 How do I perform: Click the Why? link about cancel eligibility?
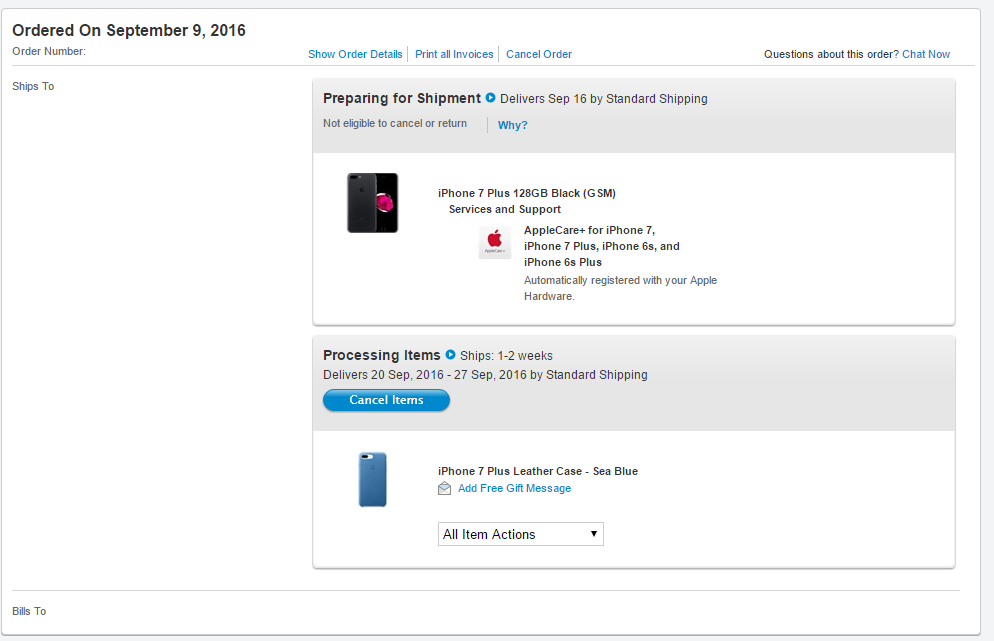tap(512, 125)
